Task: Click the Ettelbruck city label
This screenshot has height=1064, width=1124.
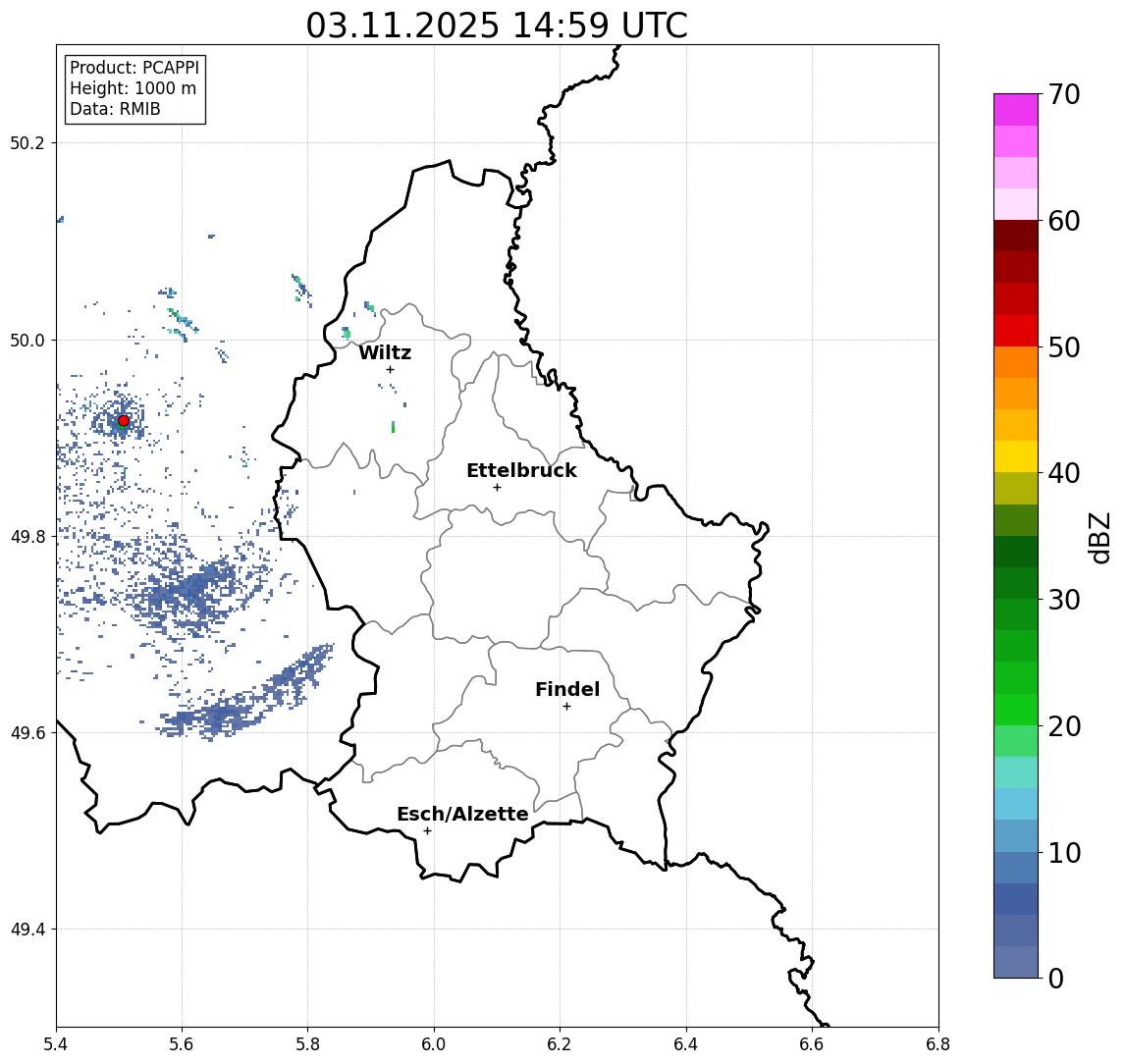Action: tap(521, 470)
